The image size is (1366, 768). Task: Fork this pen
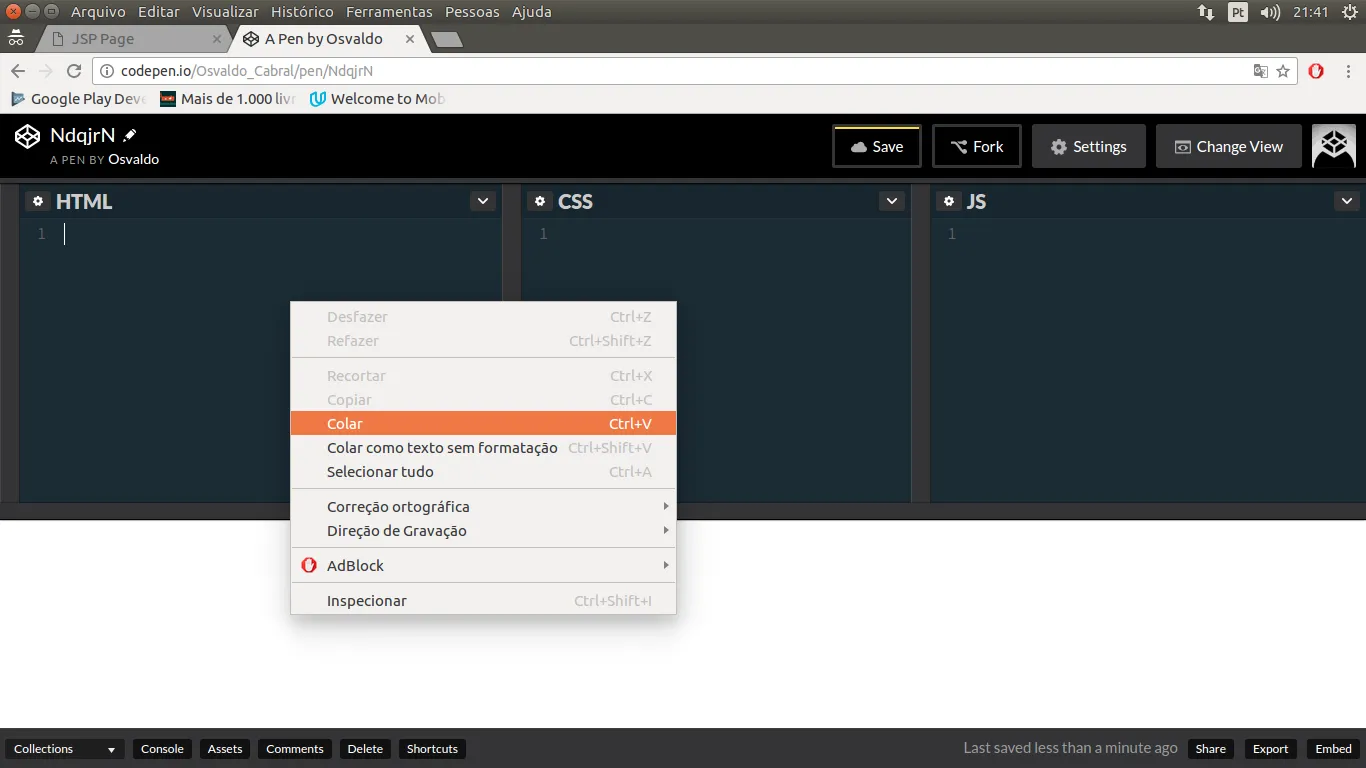tap(976, 147)
